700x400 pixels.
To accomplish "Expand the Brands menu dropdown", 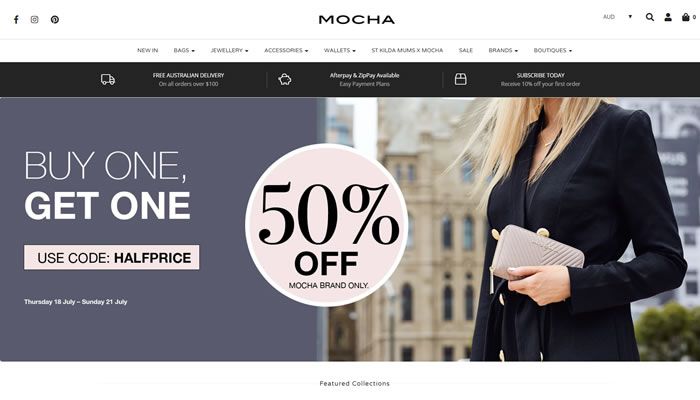I will click(x=503, y=50).
